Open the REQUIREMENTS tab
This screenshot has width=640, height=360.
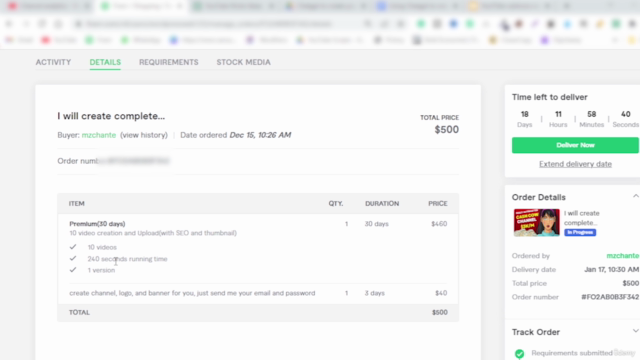[169, 62]
